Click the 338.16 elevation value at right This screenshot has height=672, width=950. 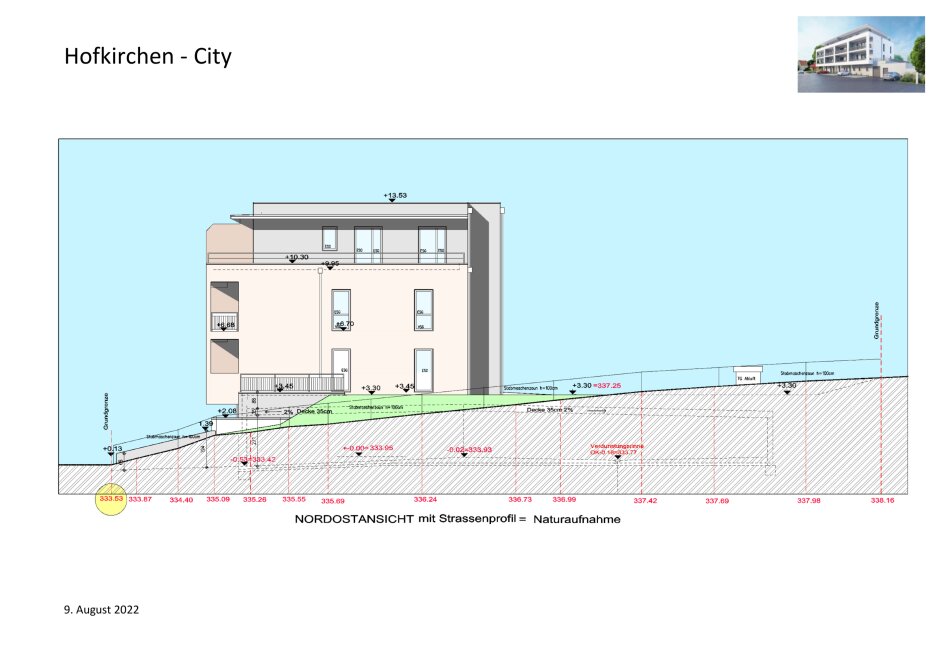pyautogui.click(x=882, y=499)
